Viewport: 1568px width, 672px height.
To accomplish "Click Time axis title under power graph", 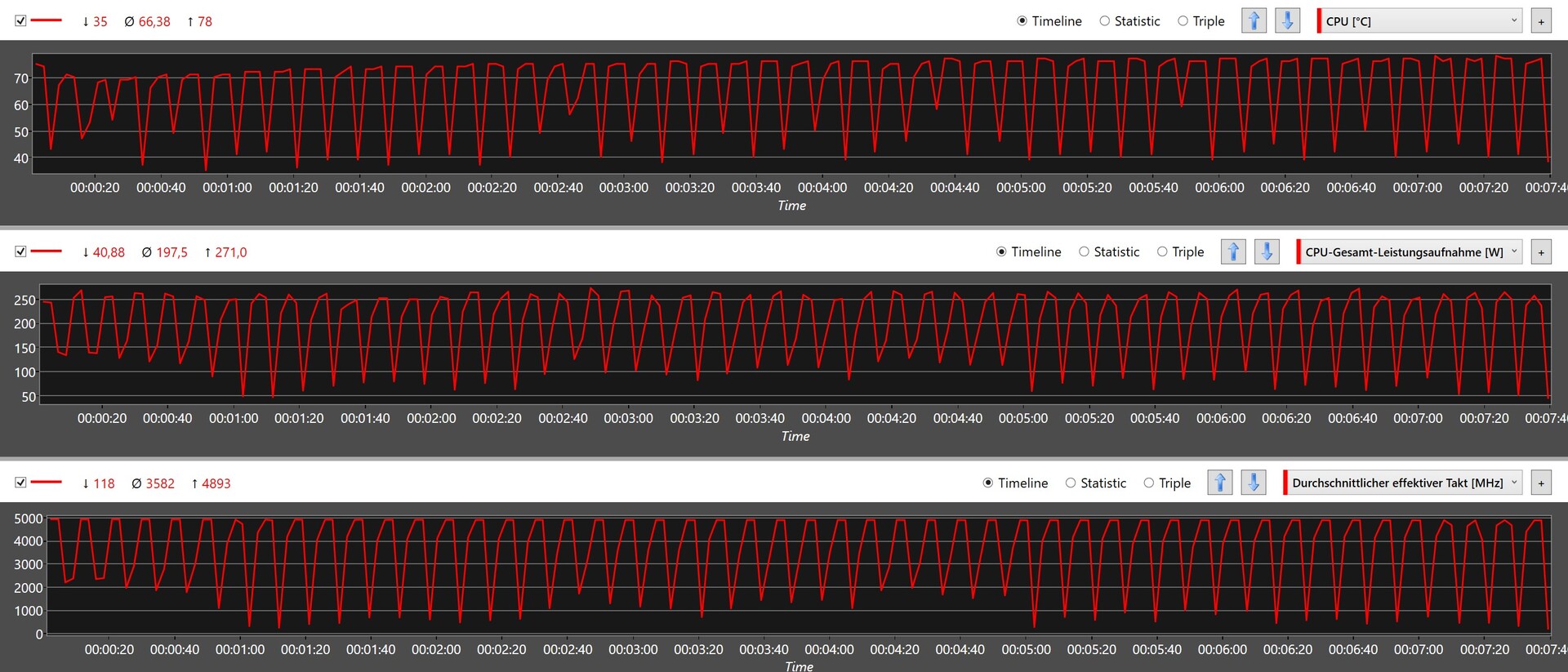I will [x=795, y=436].
